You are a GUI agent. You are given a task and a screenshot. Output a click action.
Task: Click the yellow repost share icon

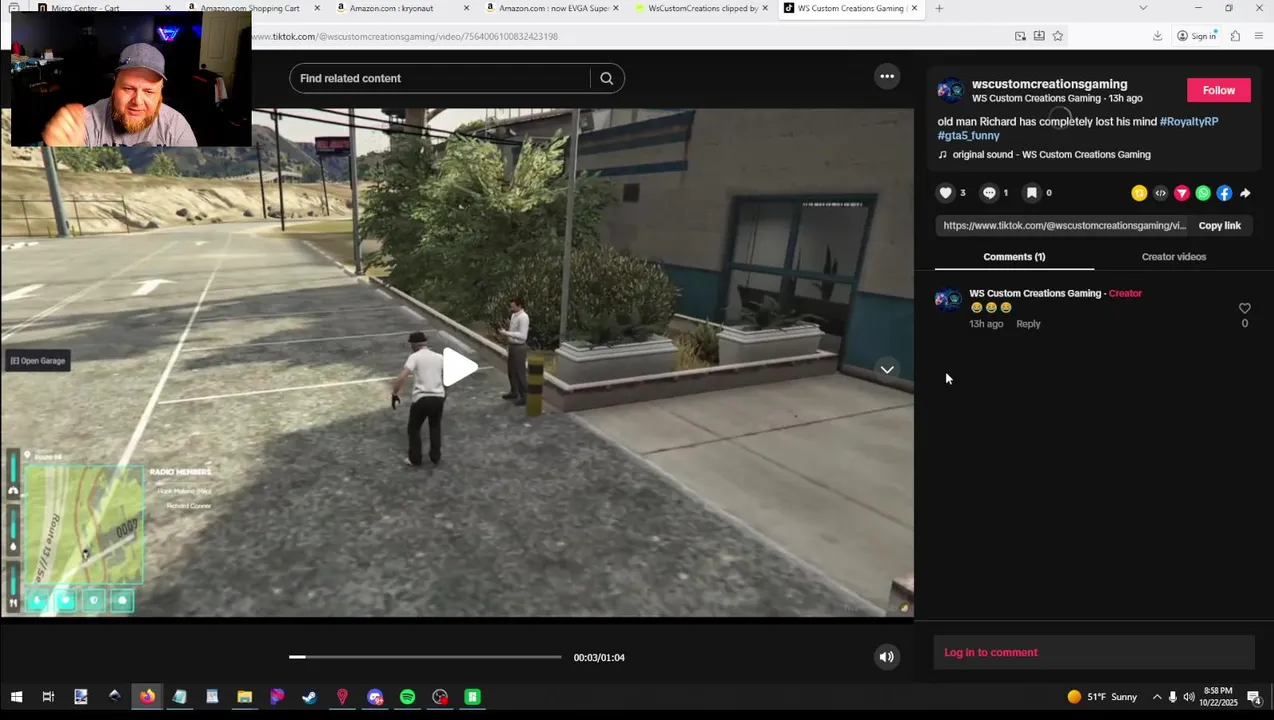click(x=1139, y=193)
